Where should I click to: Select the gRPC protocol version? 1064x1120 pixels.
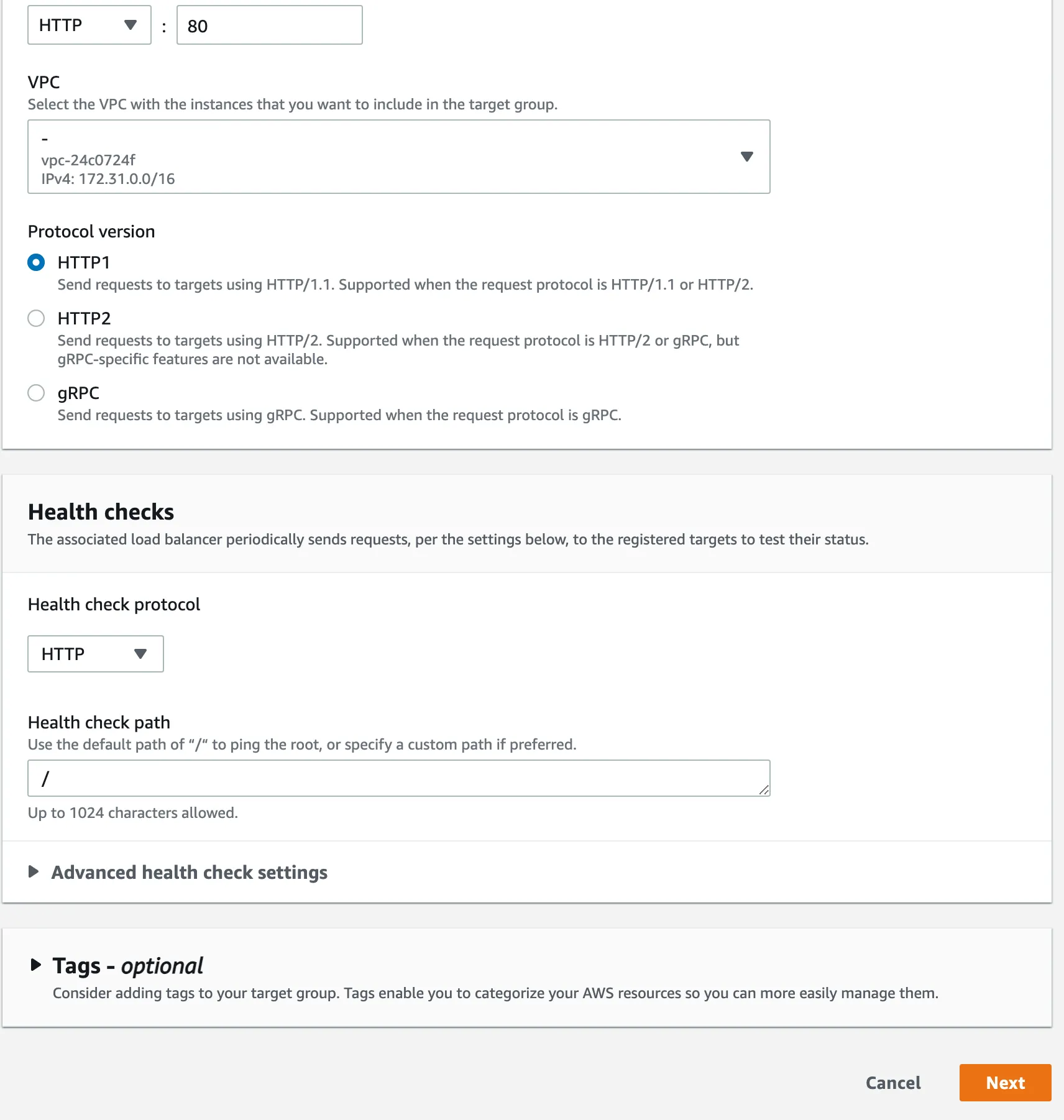36,393
